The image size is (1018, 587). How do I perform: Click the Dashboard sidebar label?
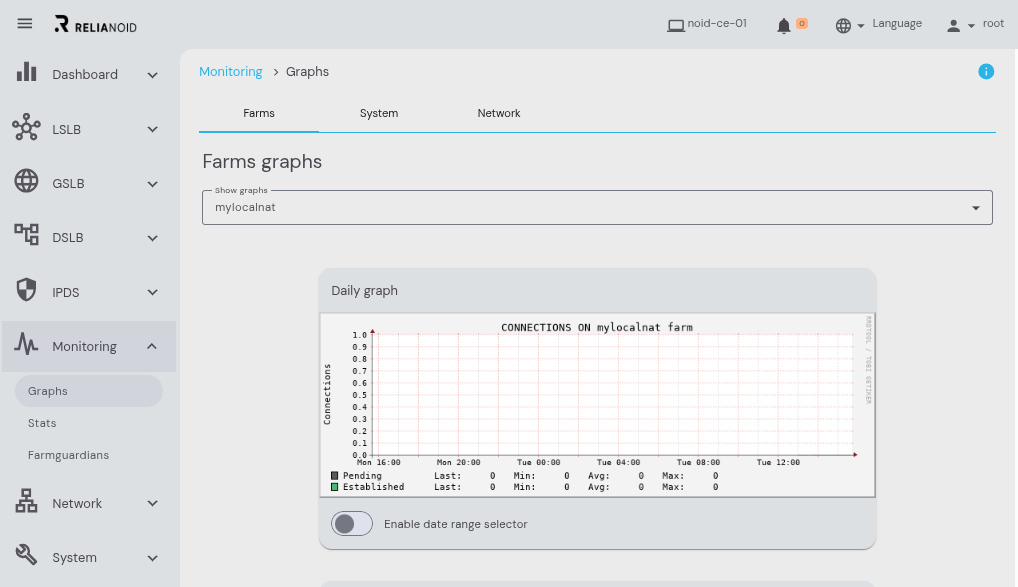pos(85,75)
